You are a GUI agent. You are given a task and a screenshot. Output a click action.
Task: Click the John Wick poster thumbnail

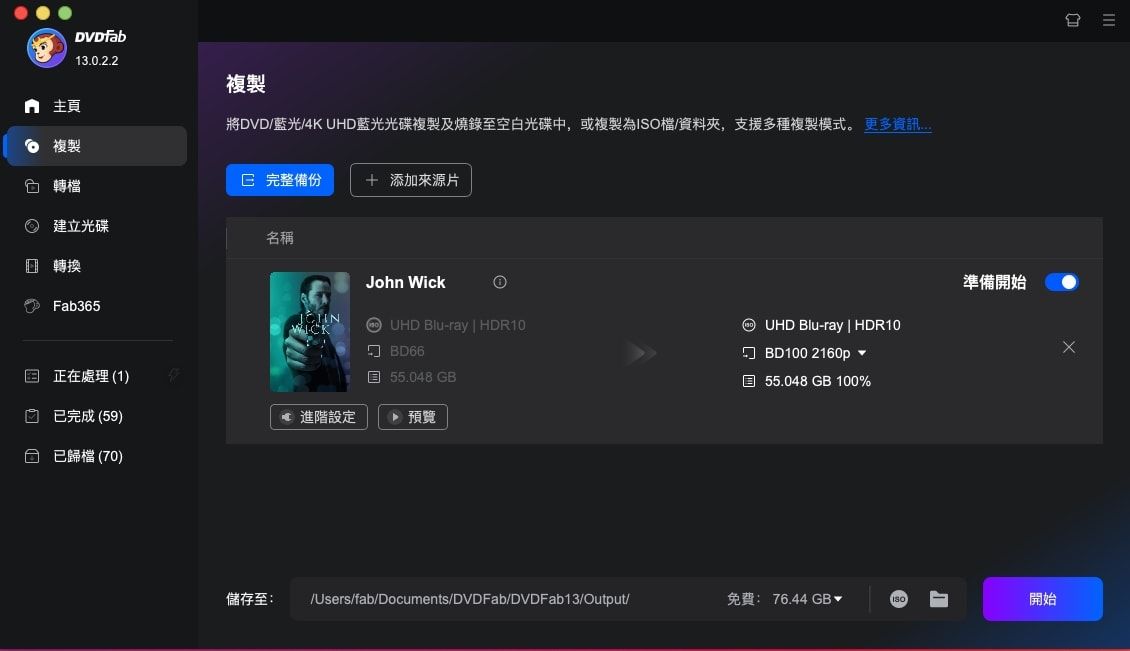click(310, 332)
